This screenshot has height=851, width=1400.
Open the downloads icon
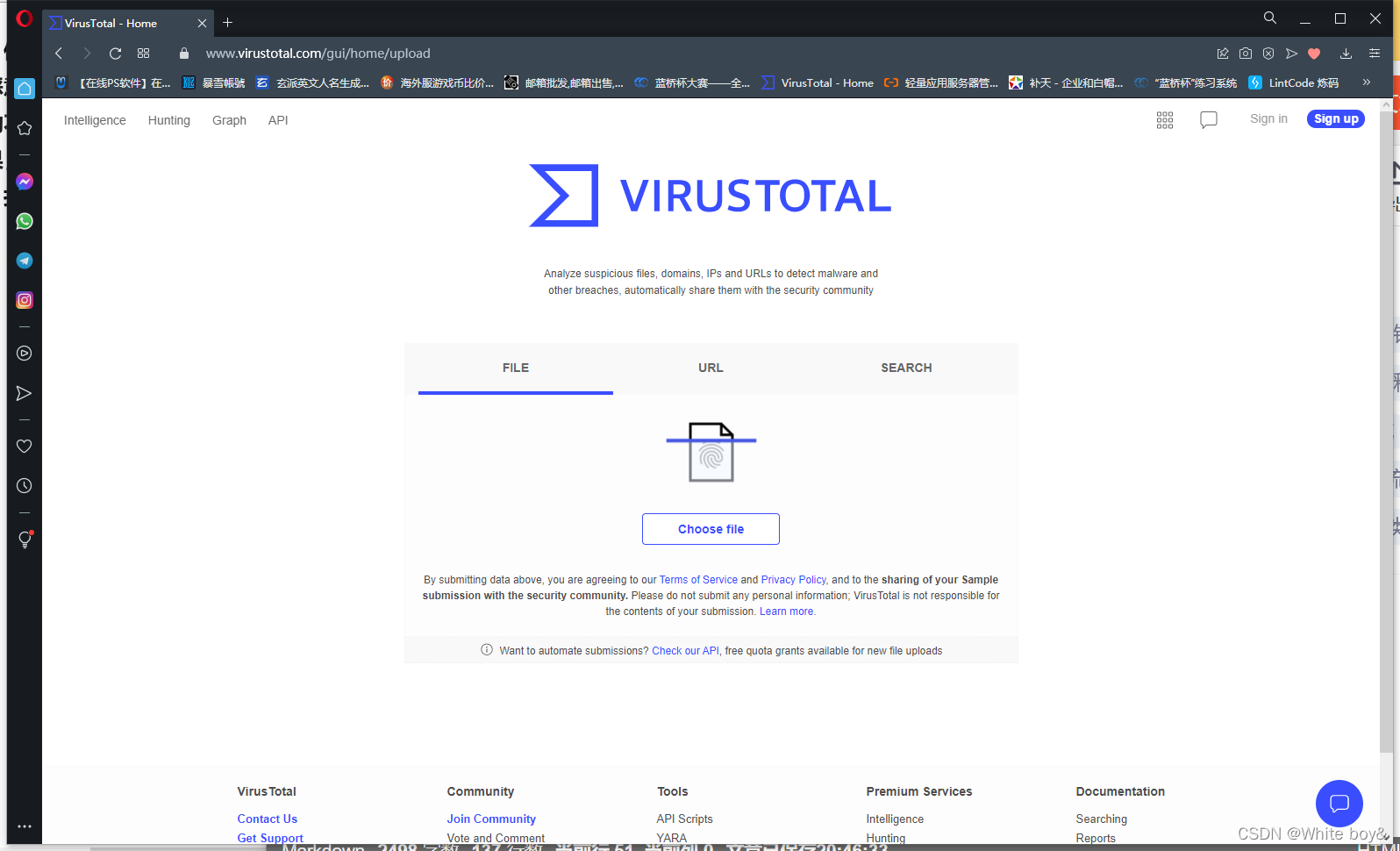(x=1346, y=54)
